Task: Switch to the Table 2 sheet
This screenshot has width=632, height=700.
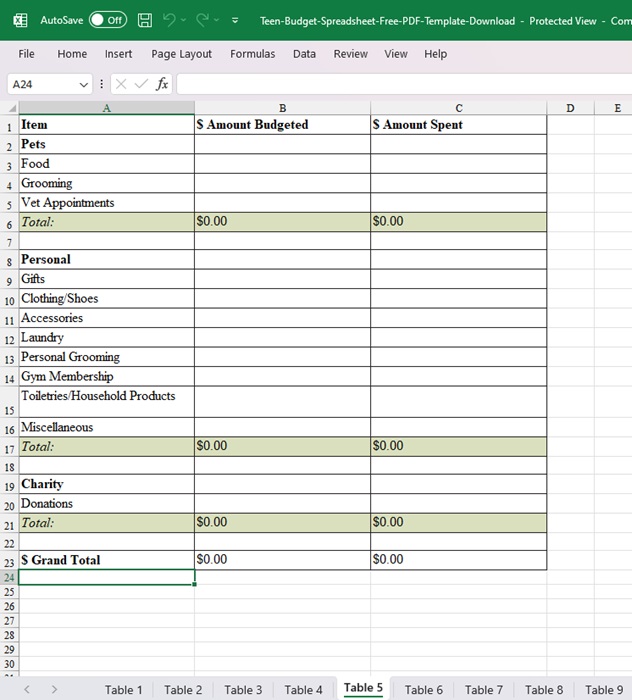Action: pyautogui.click(x=183, y=690)
